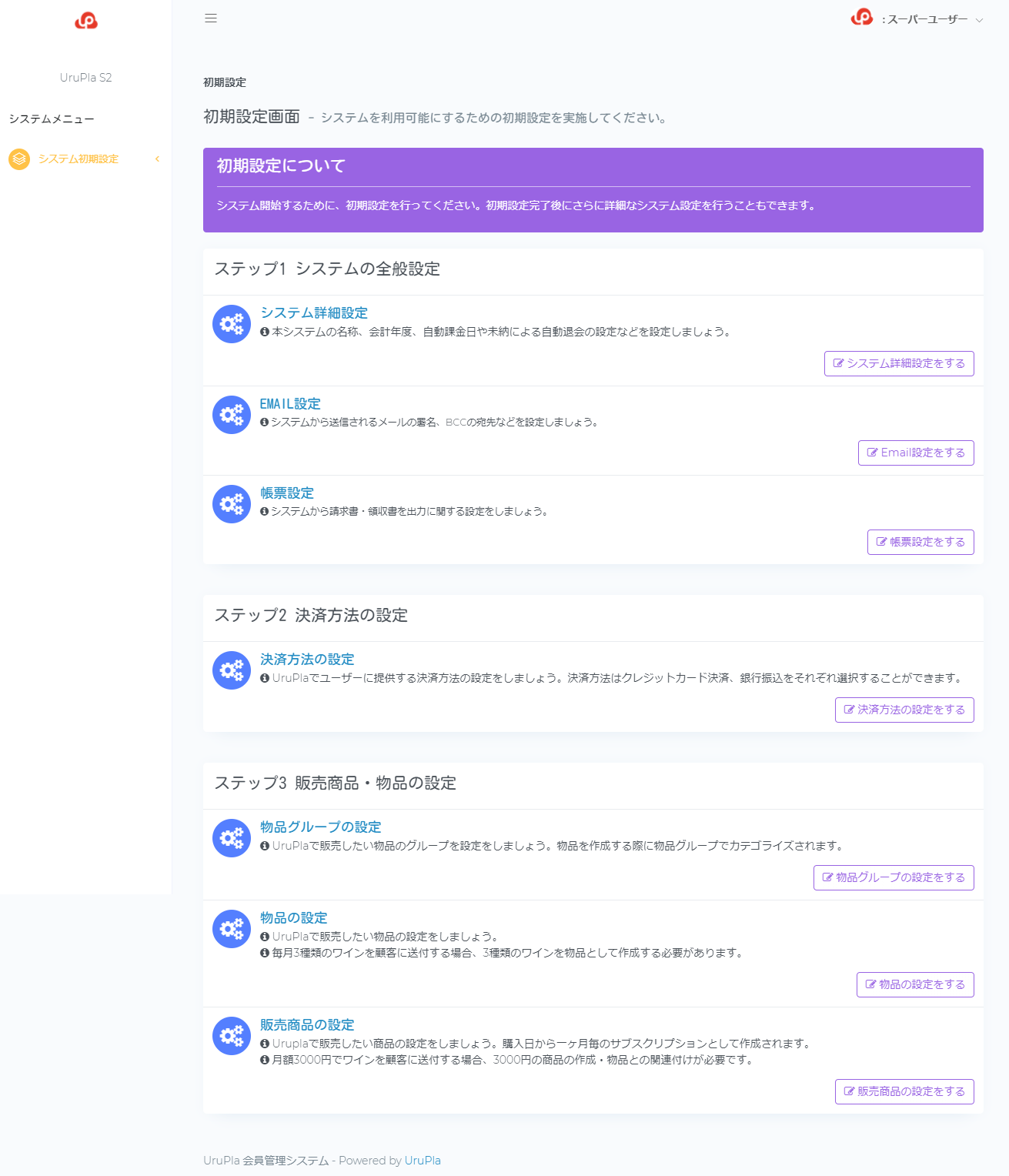This screenshot has height=1176, width=1009.
Task: Click the Email設定をする button
Action: 916,453
